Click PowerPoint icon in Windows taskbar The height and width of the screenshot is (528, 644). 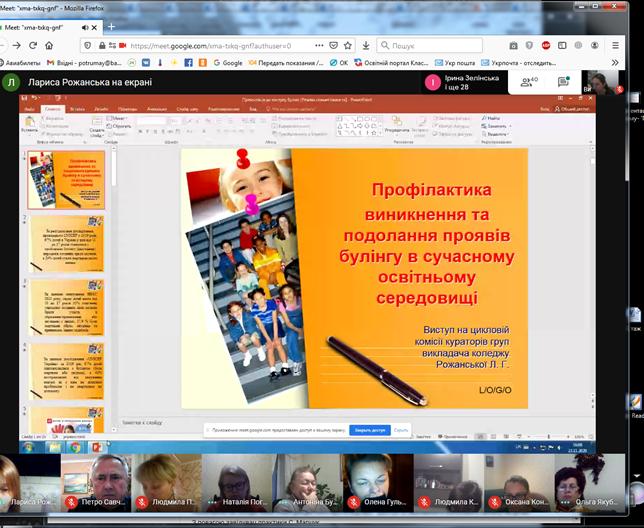pyautogui.click(x=97, y=448)
